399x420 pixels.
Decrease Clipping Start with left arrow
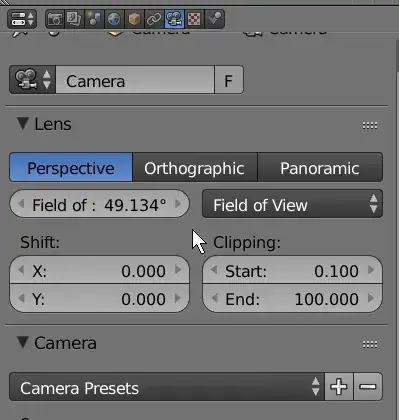click(x=214, y=270)
